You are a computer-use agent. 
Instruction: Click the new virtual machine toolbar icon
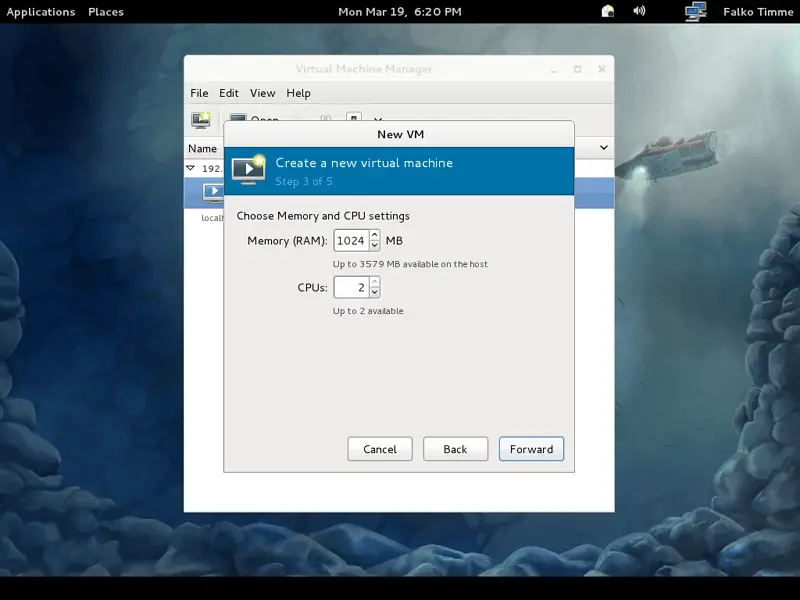(x=201, y=120)
